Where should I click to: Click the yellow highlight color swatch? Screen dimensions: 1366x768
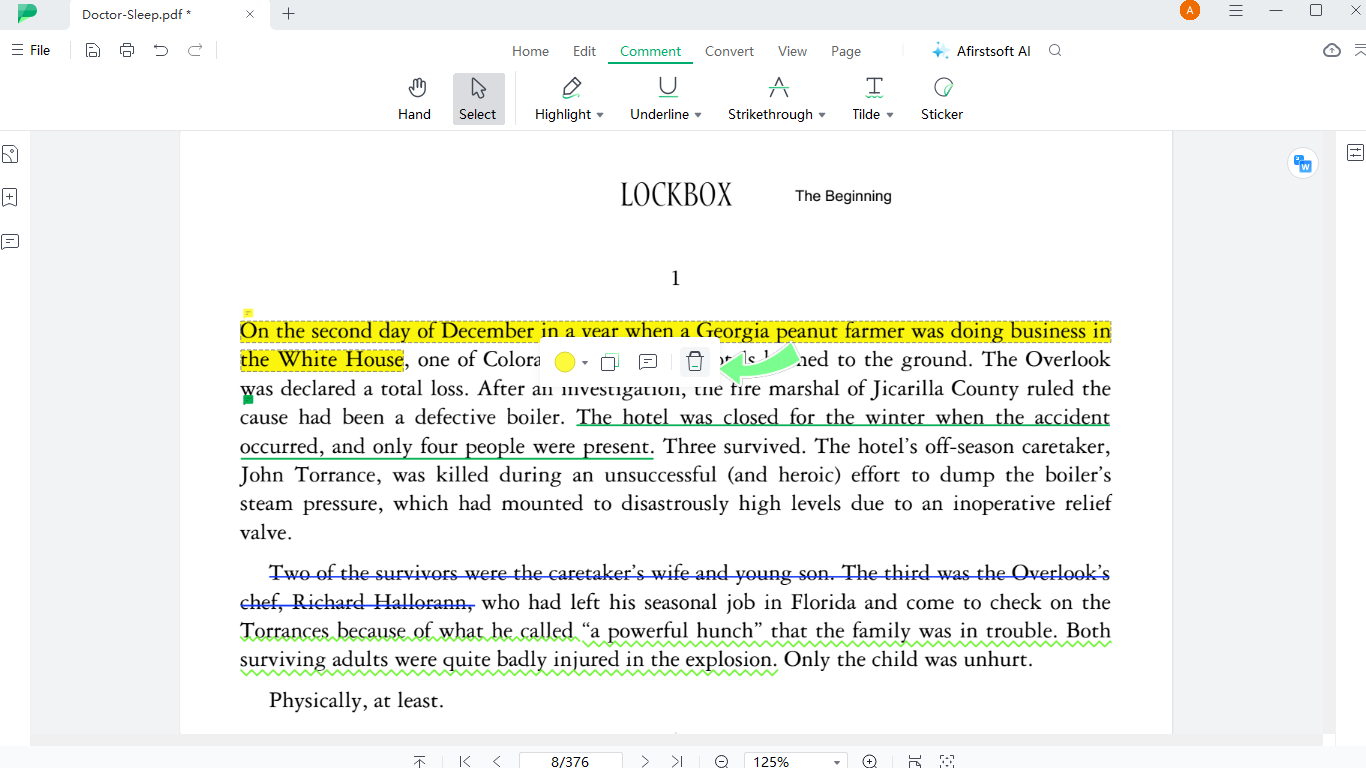coord(565,362)
